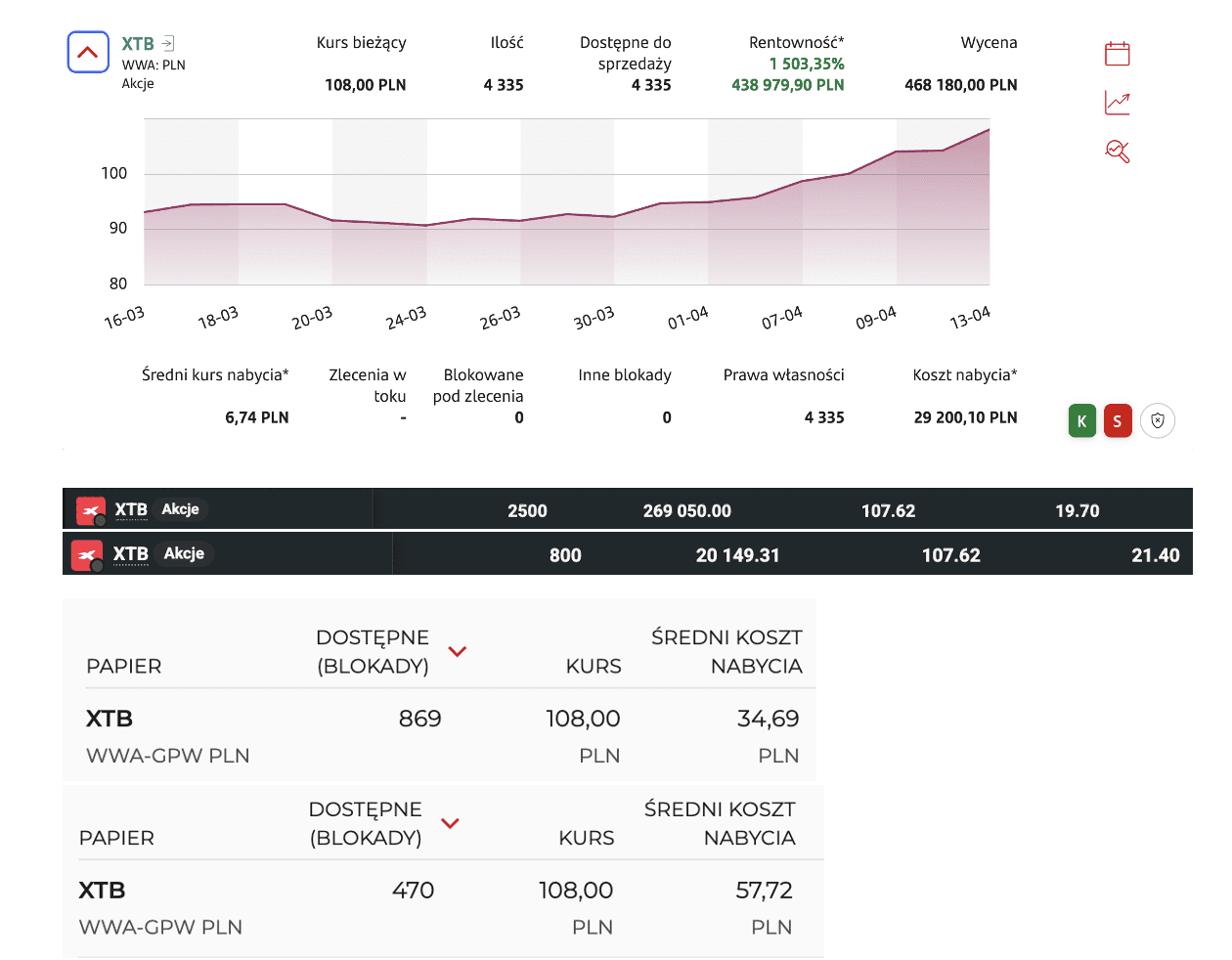Click Akcje badge in 2500 row

click(x=181, y=509)
